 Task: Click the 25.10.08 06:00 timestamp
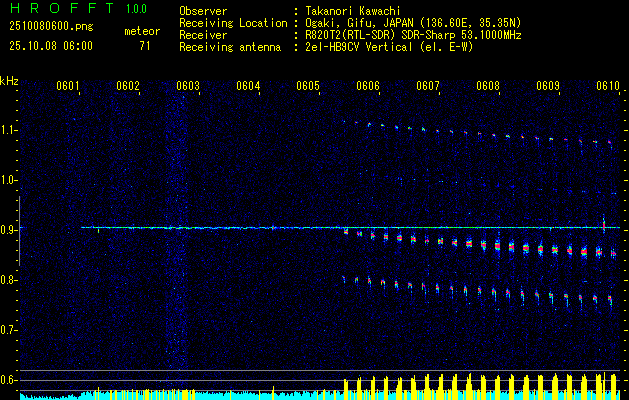(50, 46)
